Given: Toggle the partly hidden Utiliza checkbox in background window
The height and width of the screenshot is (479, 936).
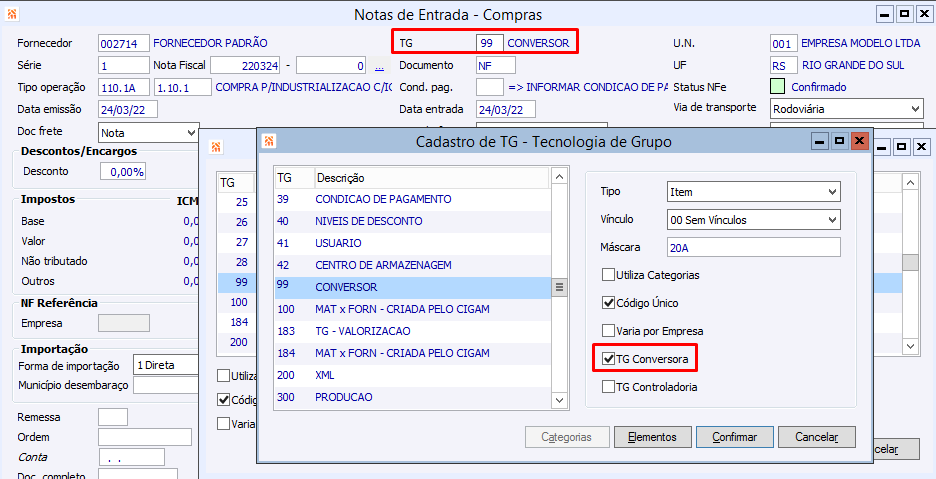Looking at the screenshot, I should (x=223, y=376).
